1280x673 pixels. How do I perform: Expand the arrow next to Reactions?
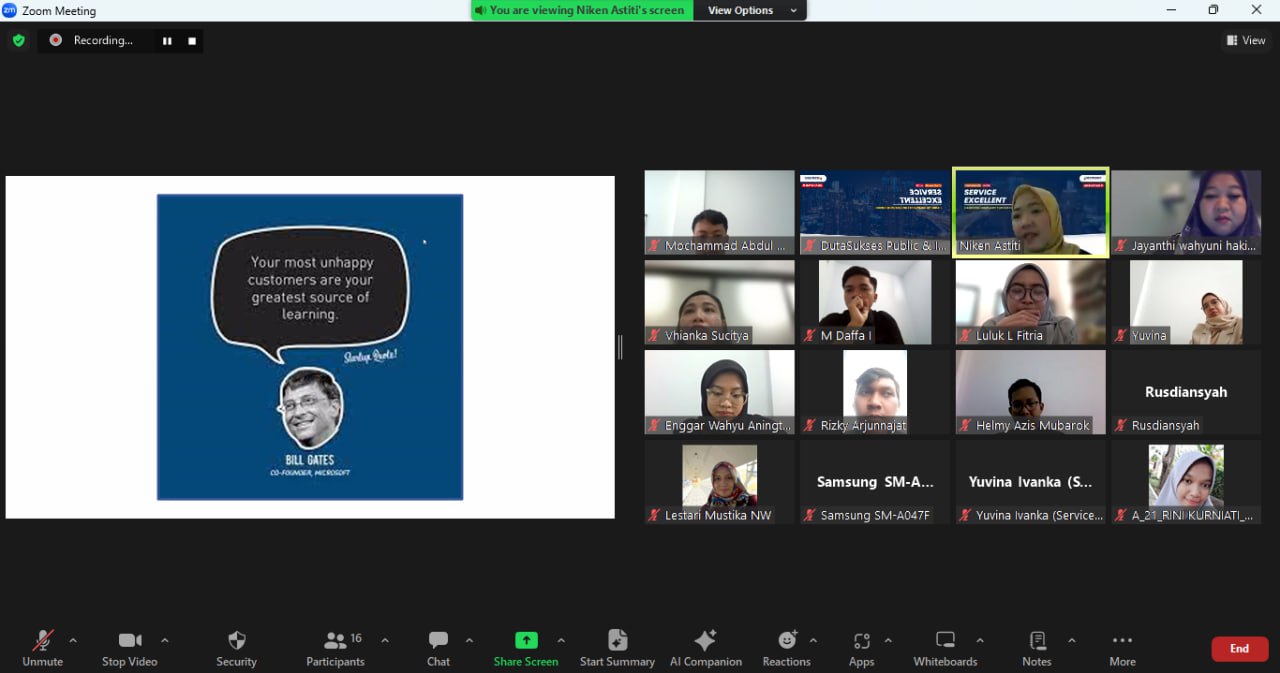click(813, 640)
